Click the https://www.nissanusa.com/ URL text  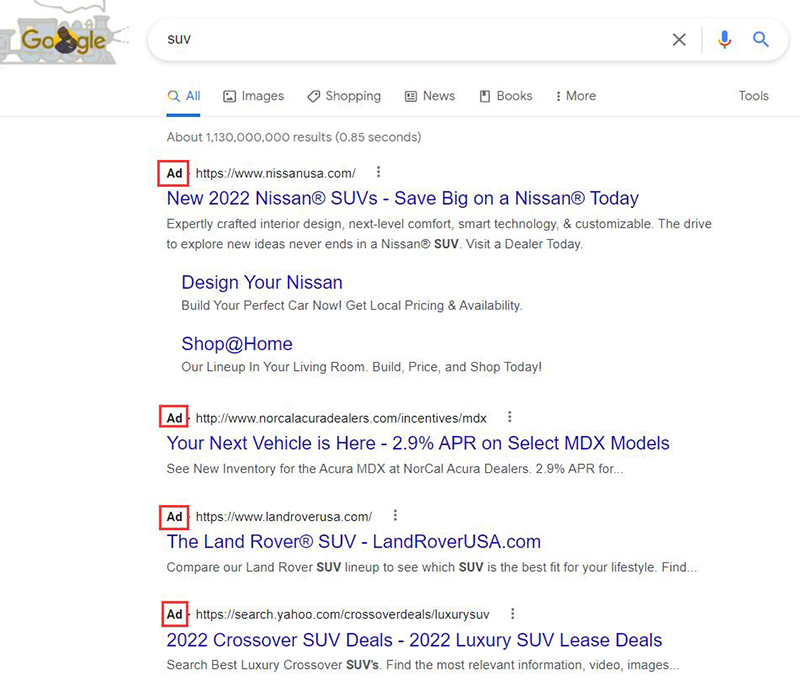(x=276, y=173)
